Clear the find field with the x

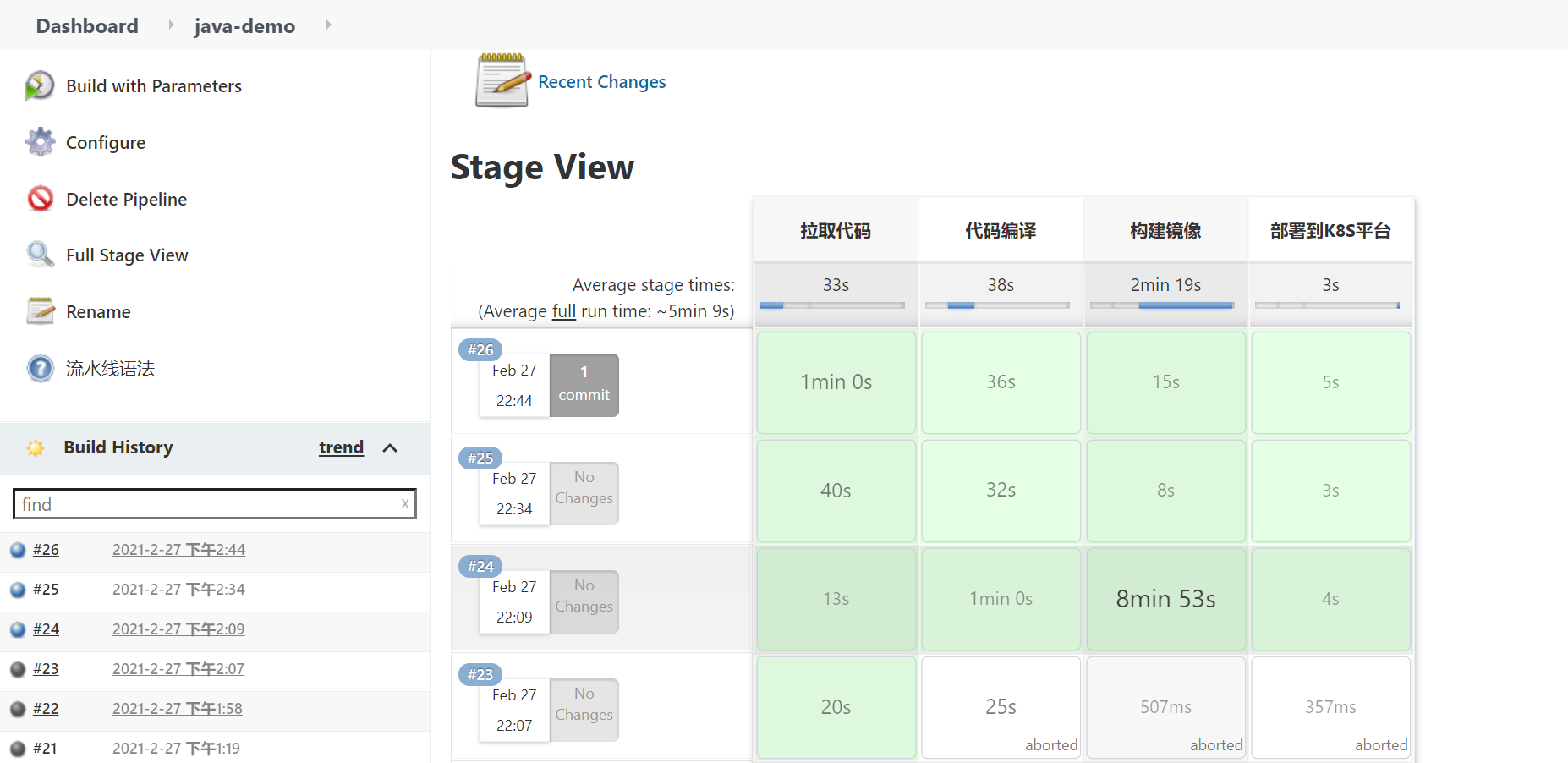pos(405,504)
